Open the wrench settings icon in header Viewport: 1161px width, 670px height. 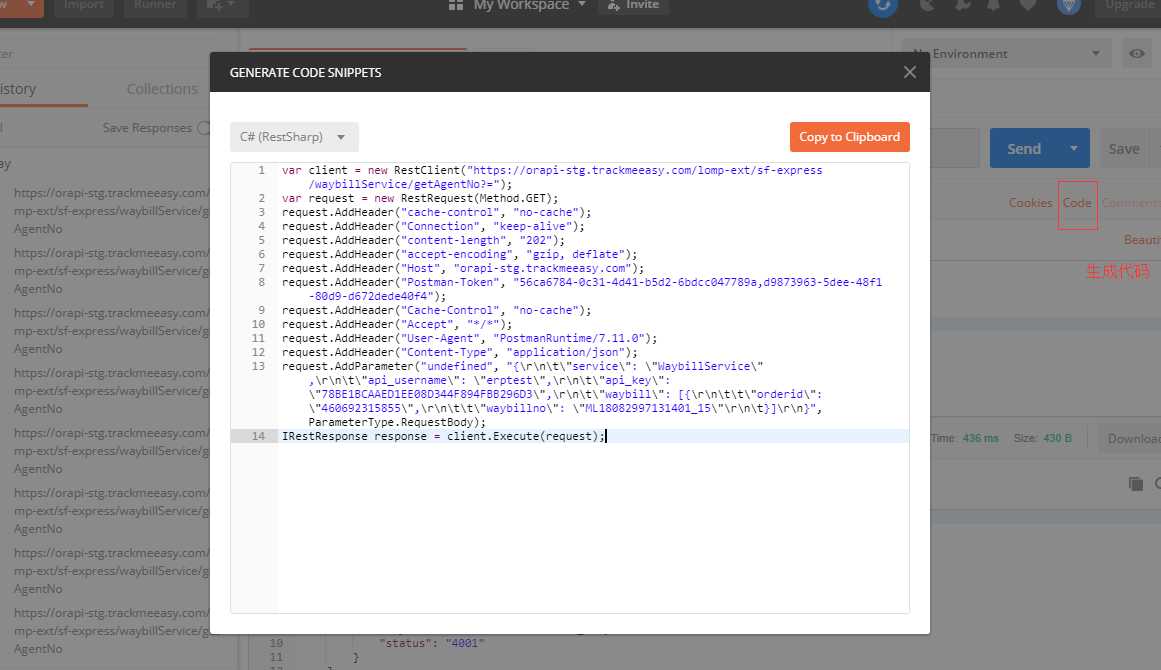coord(963,5)
